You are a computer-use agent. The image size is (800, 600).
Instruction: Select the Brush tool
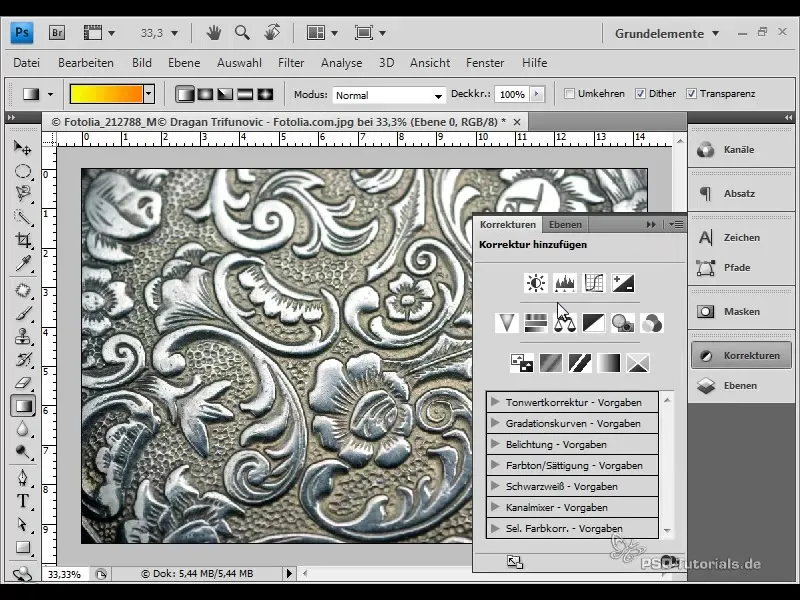pos(22,313)
